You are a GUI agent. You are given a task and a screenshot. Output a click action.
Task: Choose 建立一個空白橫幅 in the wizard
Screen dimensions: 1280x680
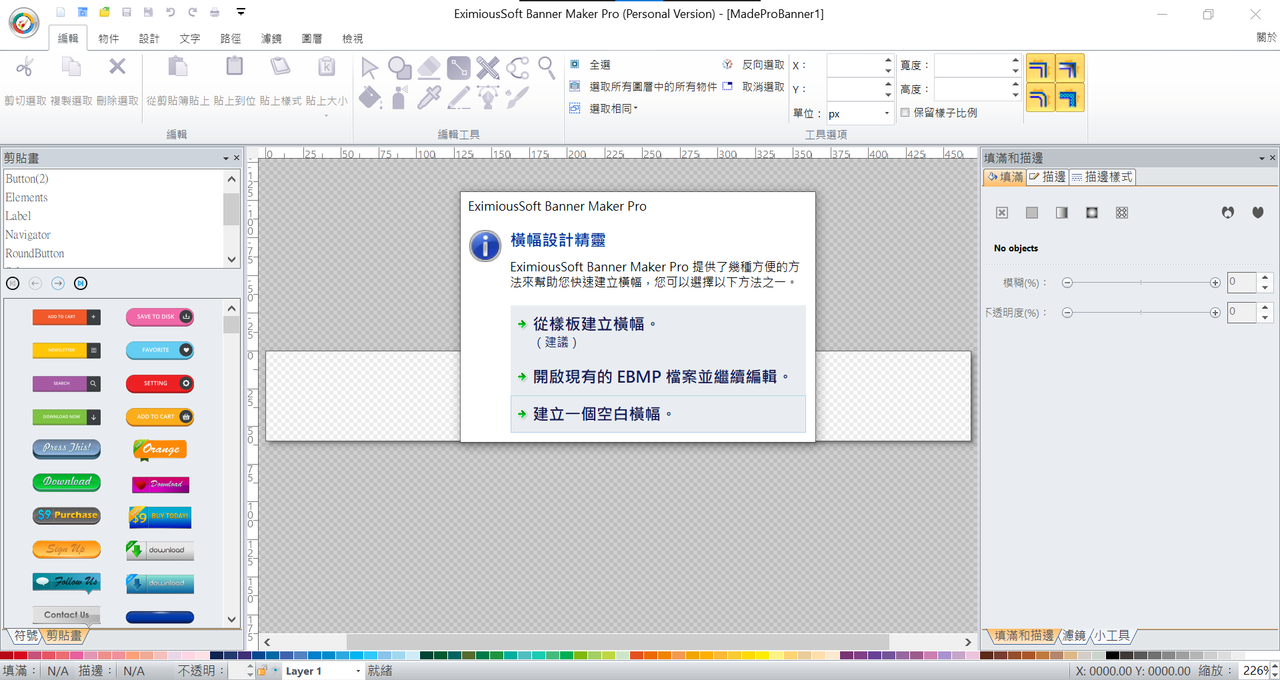(x=658, y=413)
